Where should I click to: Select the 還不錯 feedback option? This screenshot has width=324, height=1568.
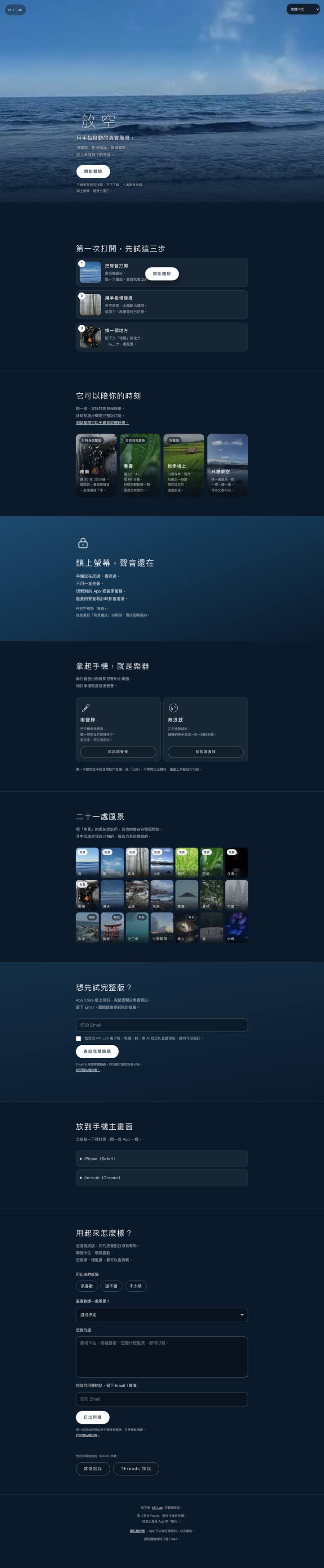(x=112, y=1286)
